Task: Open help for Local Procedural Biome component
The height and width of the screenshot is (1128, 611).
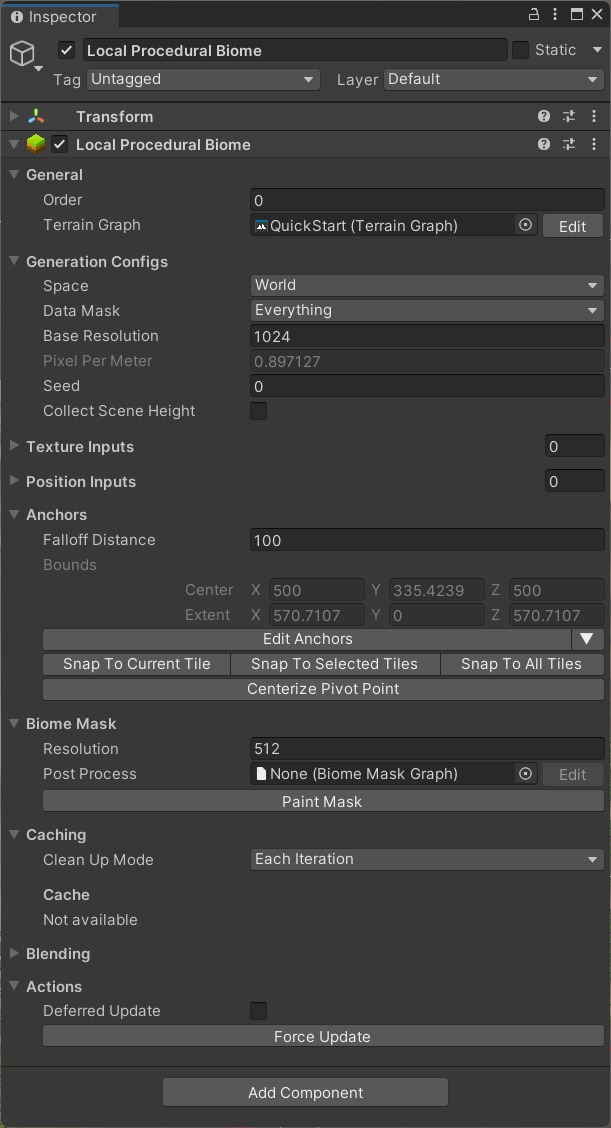Action: pyautogui.click(x=544, y=144)
